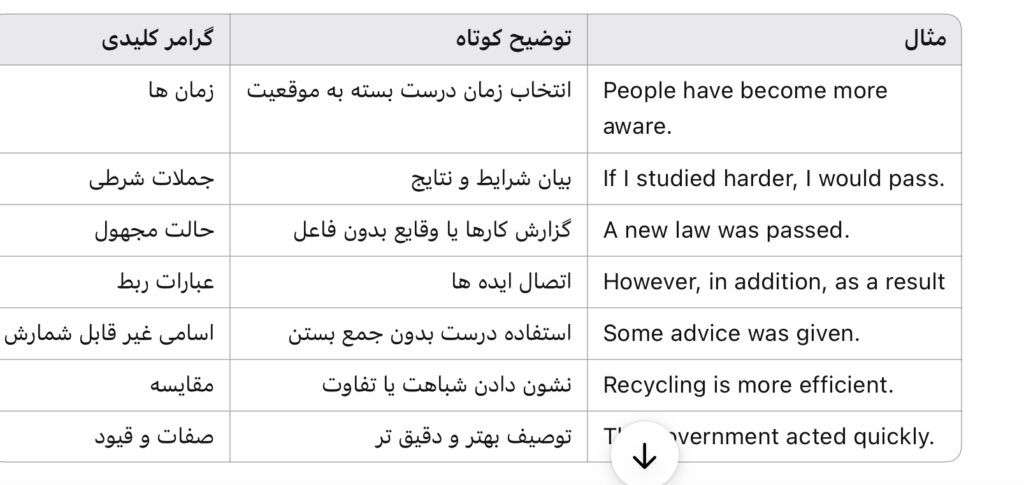1024x485 pixels.
Task: Click the "However, in addition, as a result" cell
Action: tap(773, 282)
